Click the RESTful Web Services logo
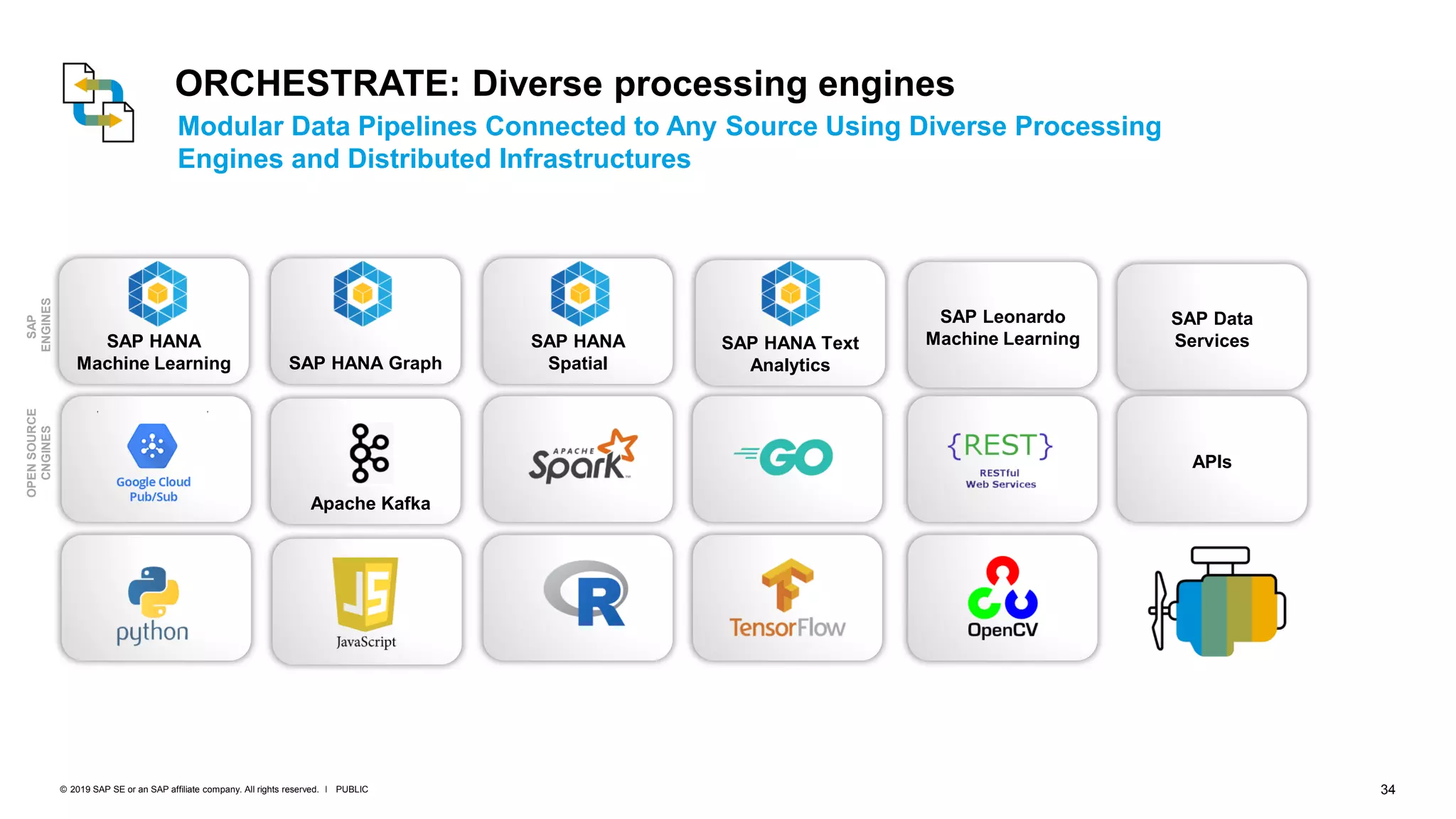This screenshot has width=1456, height=819. pyautogui.click(x=1000, y=459)
